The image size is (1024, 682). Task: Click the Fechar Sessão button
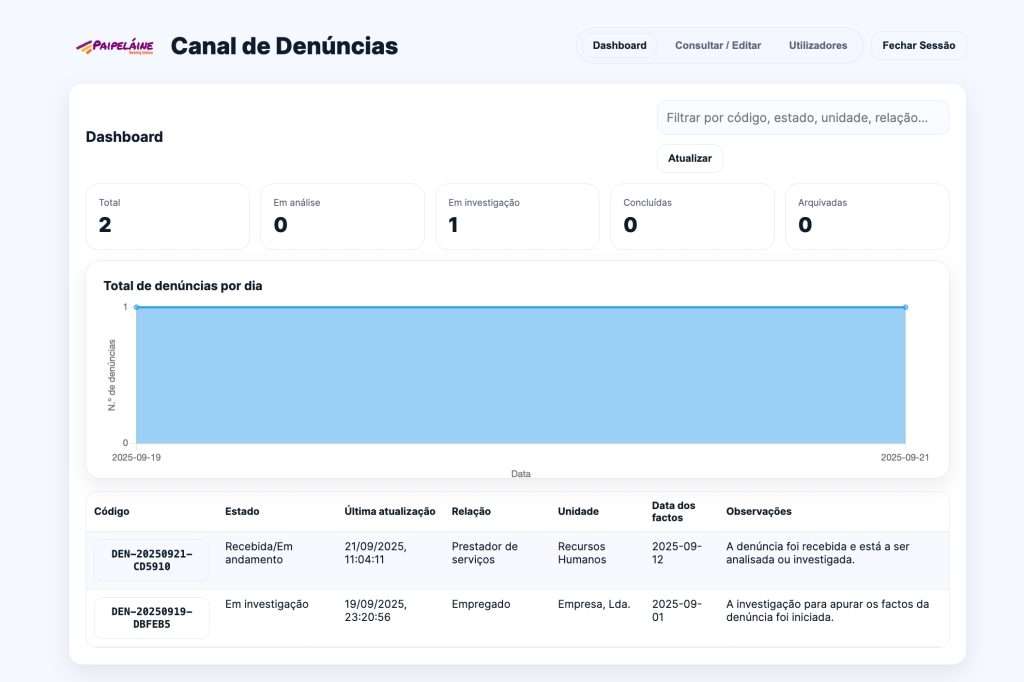[918, 45]
